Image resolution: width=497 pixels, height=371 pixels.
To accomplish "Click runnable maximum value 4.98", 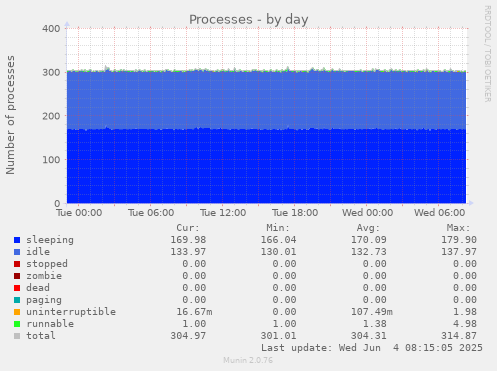I will [465, 324].
